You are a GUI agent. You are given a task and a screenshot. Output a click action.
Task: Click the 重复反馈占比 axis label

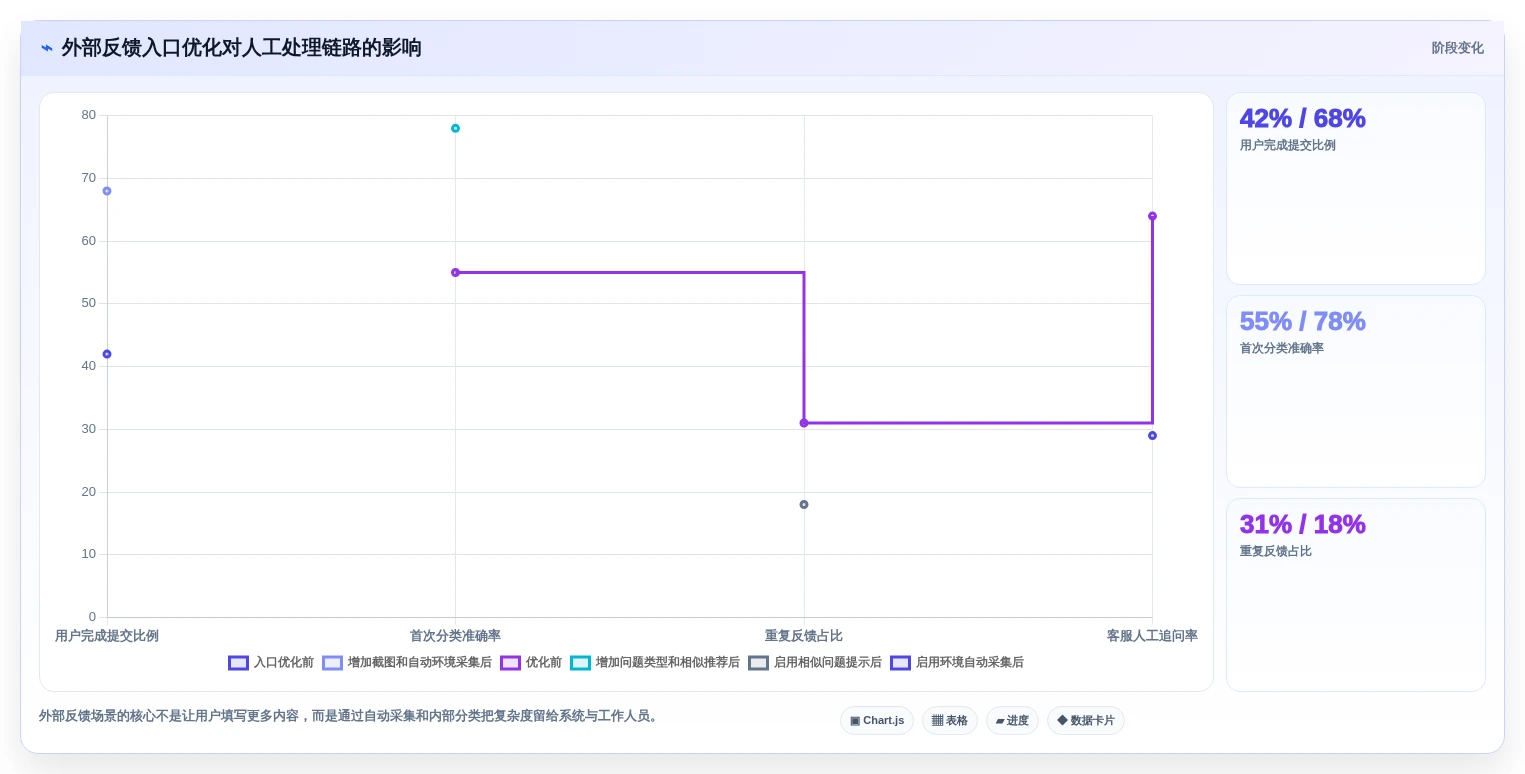pyautogui.click(x=804, y=636)
